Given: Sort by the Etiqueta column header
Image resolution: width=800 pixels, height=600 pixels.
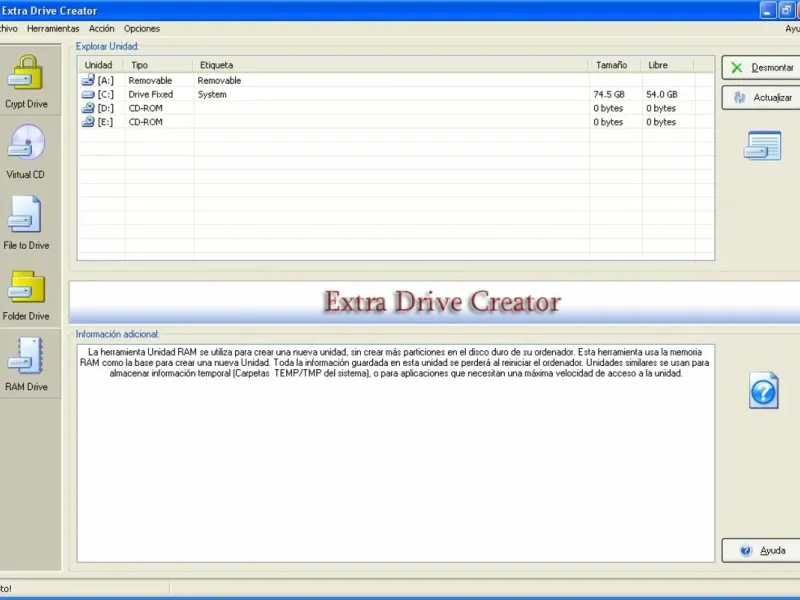Looking at the screenshot, I should 391,65.
